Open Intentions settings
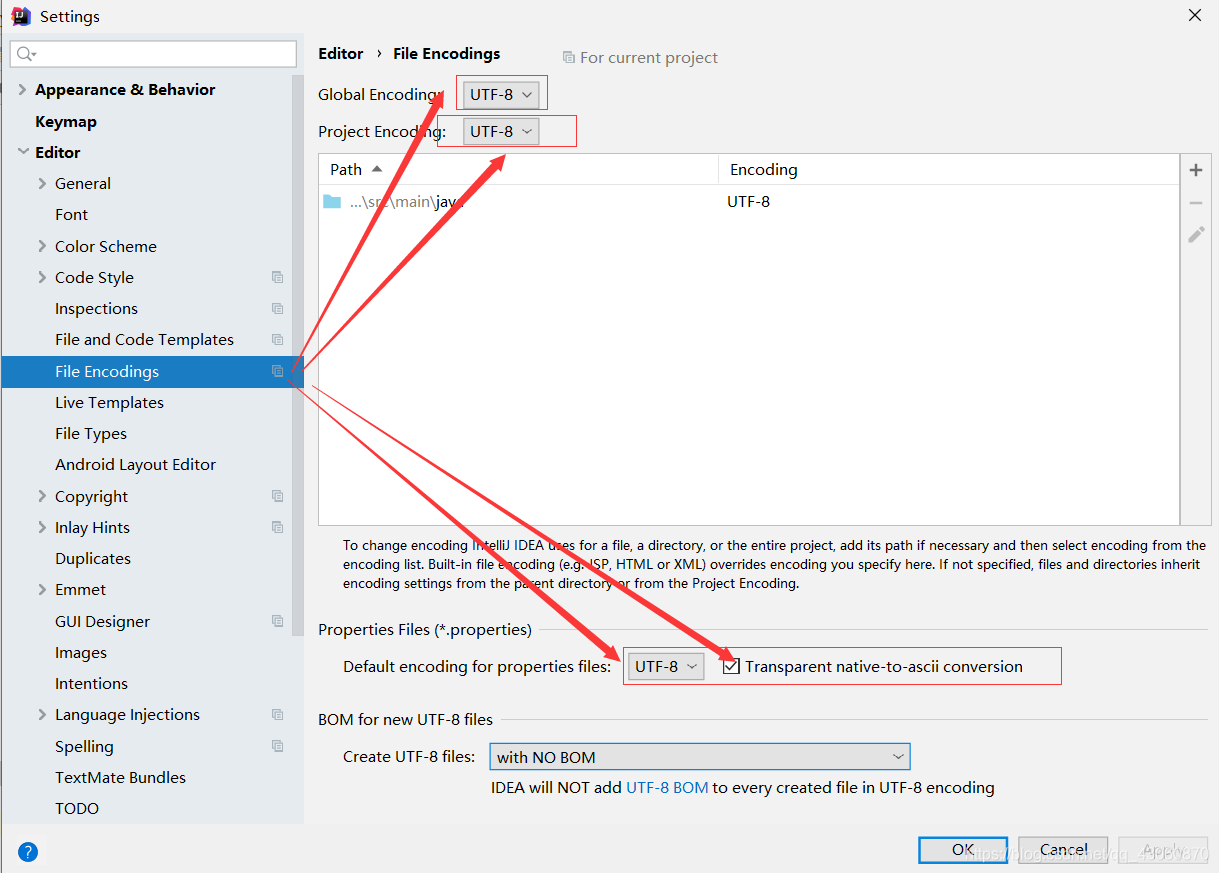 point(91,684)
